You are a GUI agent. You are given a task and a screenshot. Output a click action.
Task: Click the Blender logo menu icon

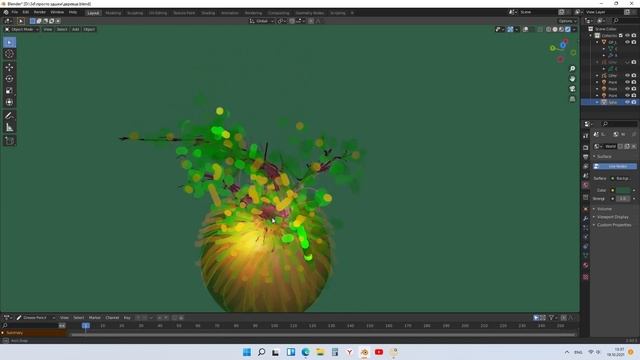coord(6,12)
